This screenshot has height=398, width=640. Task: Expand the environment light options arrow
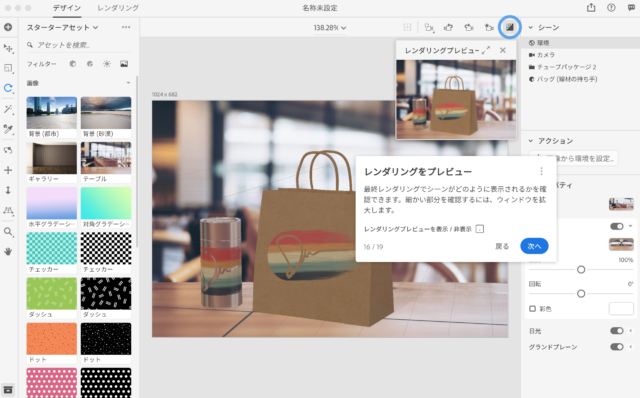(631, 226)
